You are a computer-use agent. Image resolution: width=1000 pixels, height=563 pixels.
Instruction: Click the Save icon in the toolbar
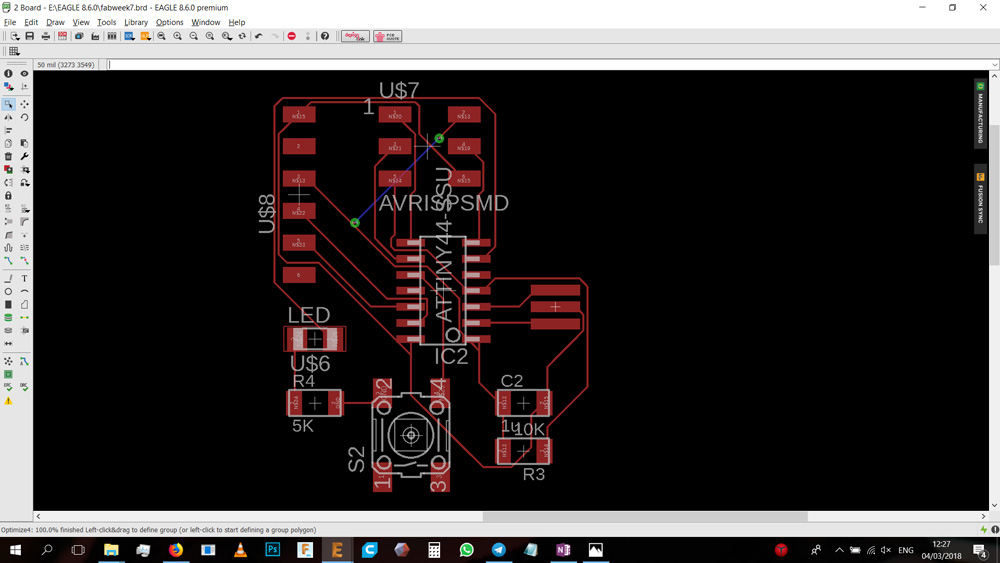30,36
